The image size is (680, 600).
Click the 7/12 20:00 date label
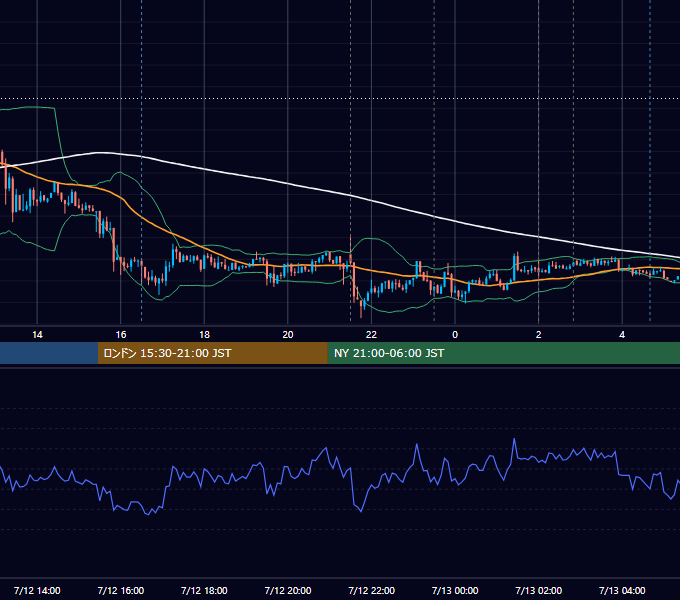288,590
